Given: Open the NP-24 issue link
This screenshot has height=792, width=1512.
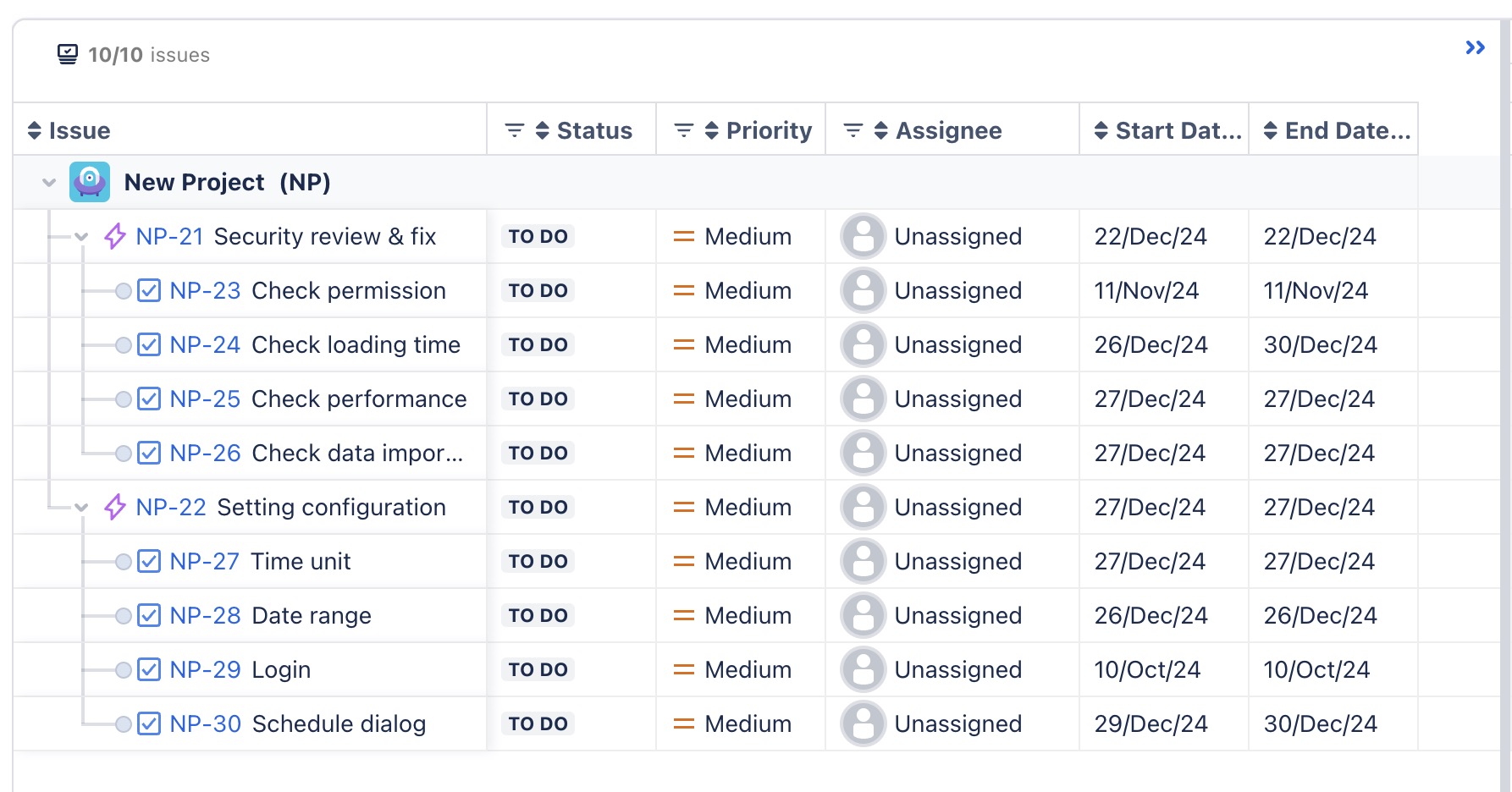Looking at the screenshot, I should tap(205, 344).
